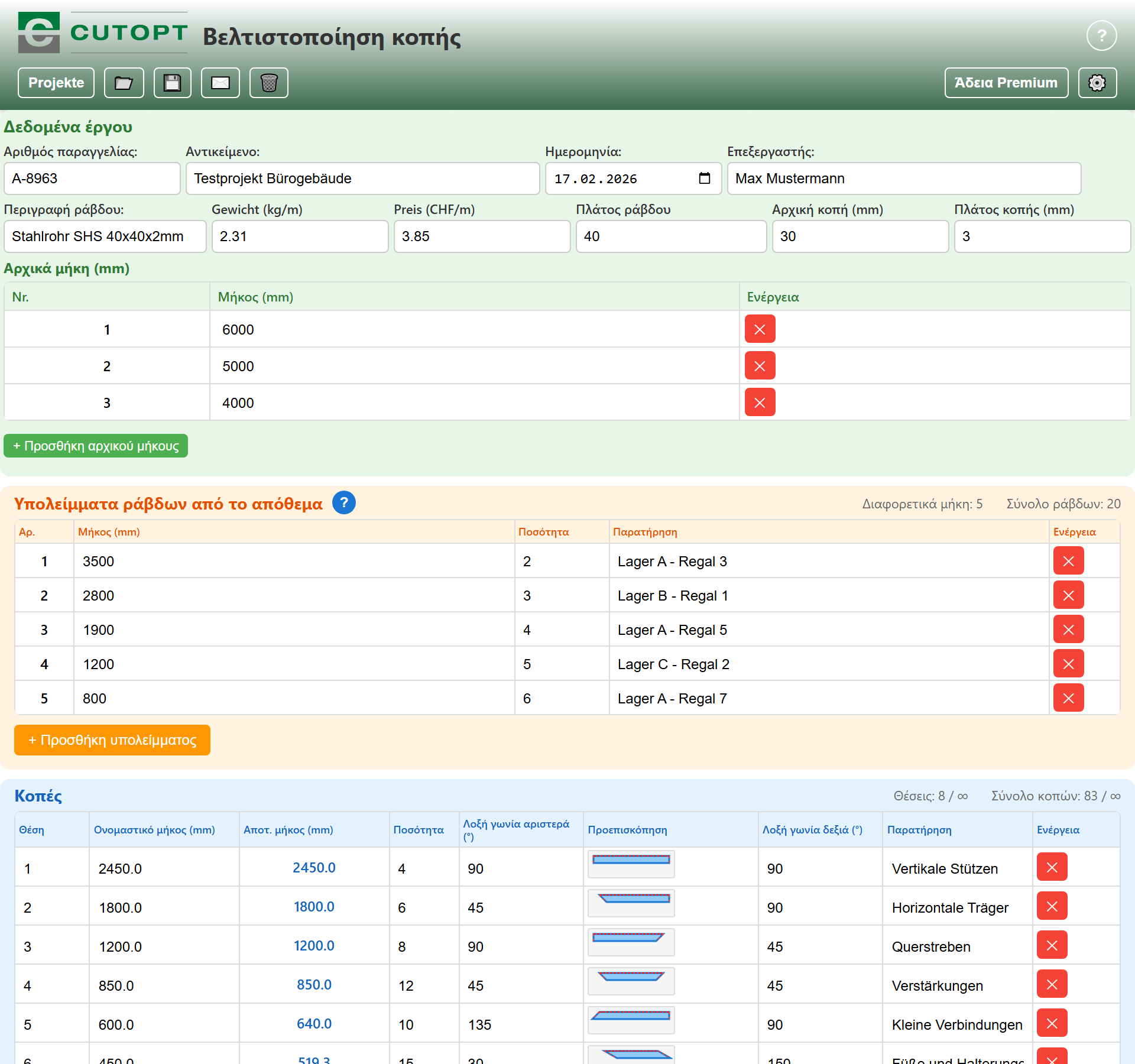Open the date picker calendar icon
The image size is (1135, 1064).
pyautogui.click(x=704, y=179)
